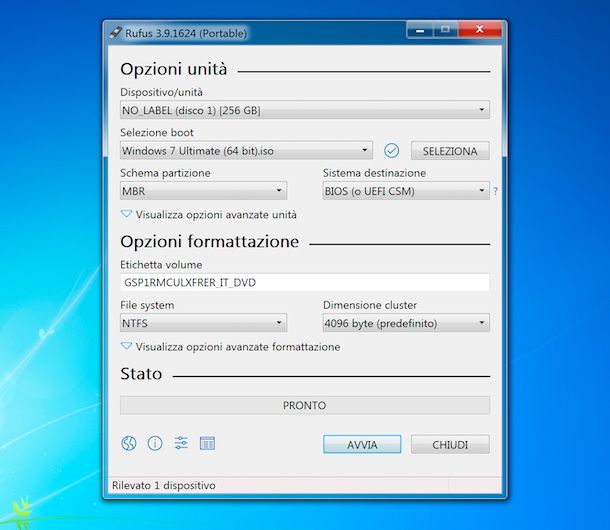
Task: Click the Rufus USB icon in title bar
Action: (x=116, y=32)
